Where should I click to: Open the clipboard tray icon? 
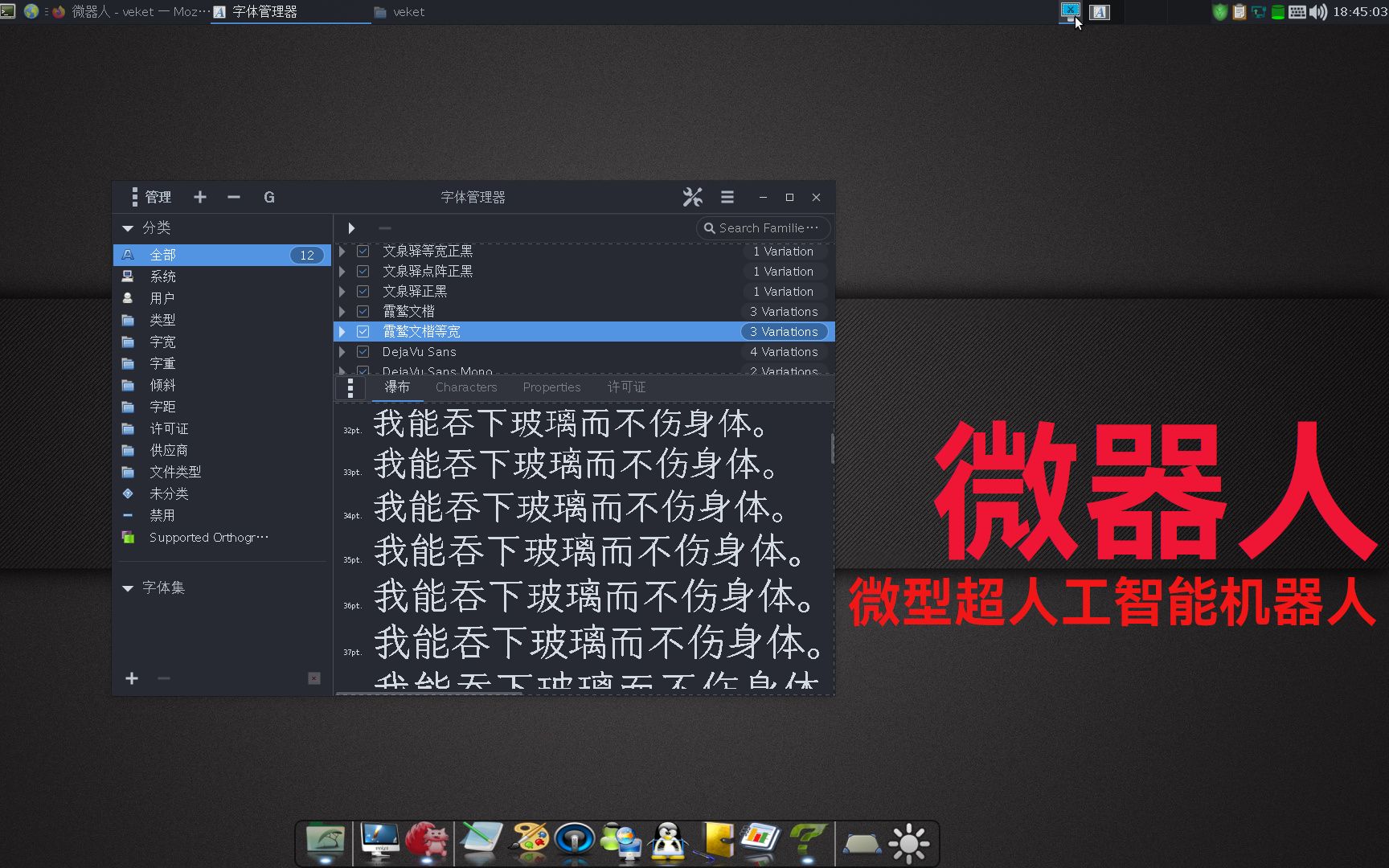point(1239,11)
